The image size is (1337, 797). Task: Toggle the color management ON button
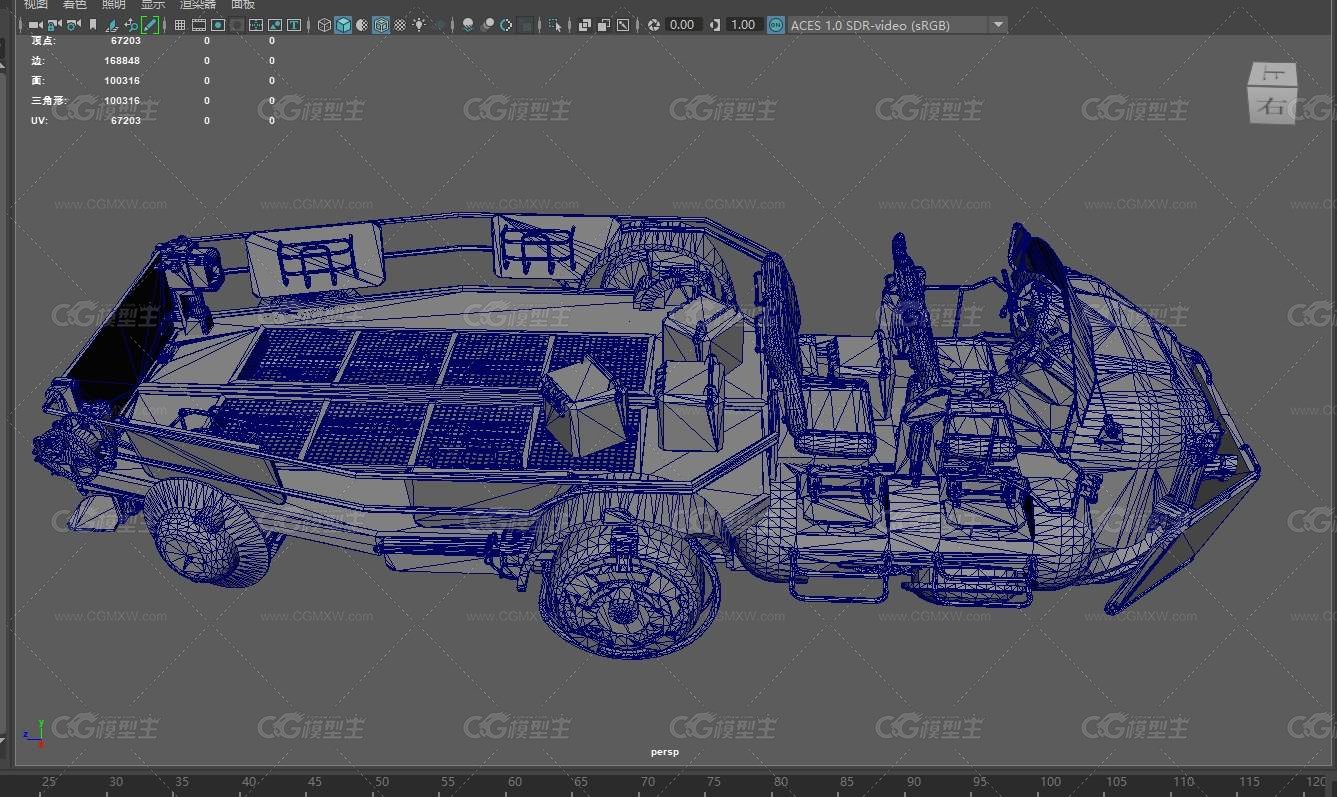pyautogui.click(x=776, y=25)
